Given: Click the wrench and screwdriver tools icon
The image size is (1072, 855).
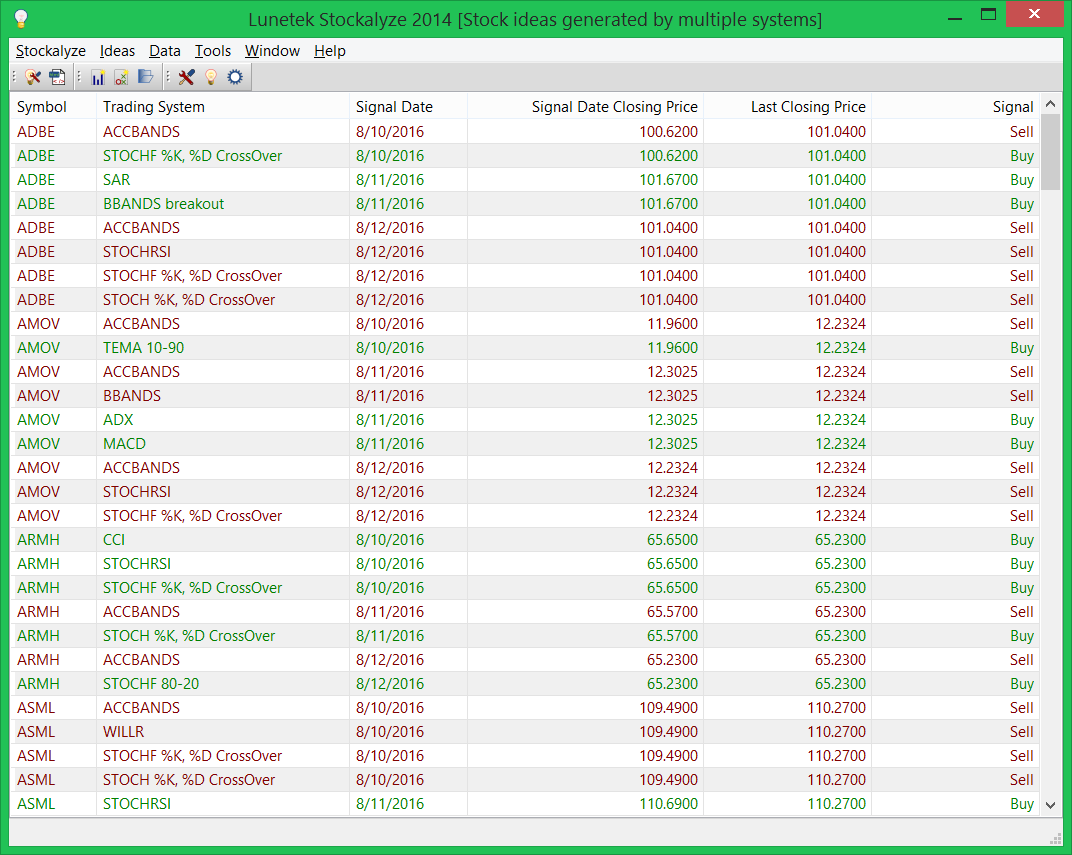Looking at the screenshot, I should (x=189, y=77).
